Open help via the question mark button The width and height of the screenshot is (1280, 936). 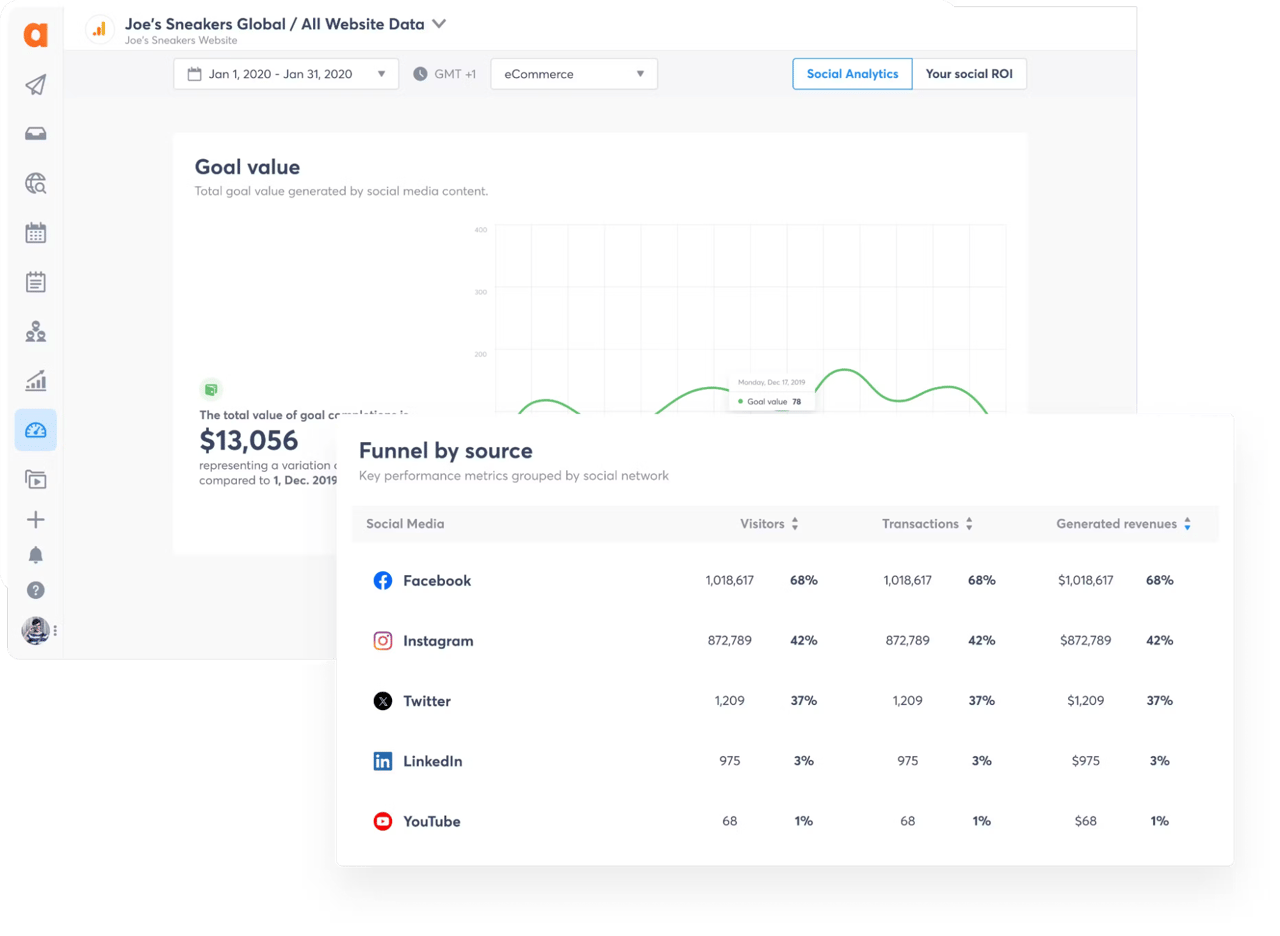(35, 590)
